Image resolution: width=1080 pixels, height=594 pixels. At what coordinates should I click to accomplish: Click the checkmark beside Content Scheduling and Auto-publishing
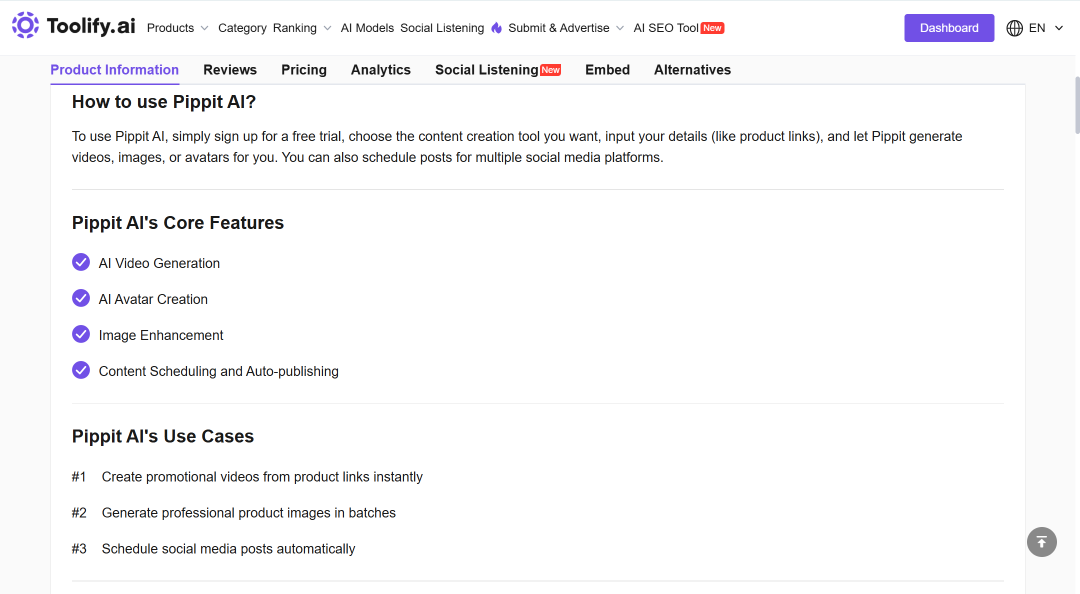click(x=81, y=370)
